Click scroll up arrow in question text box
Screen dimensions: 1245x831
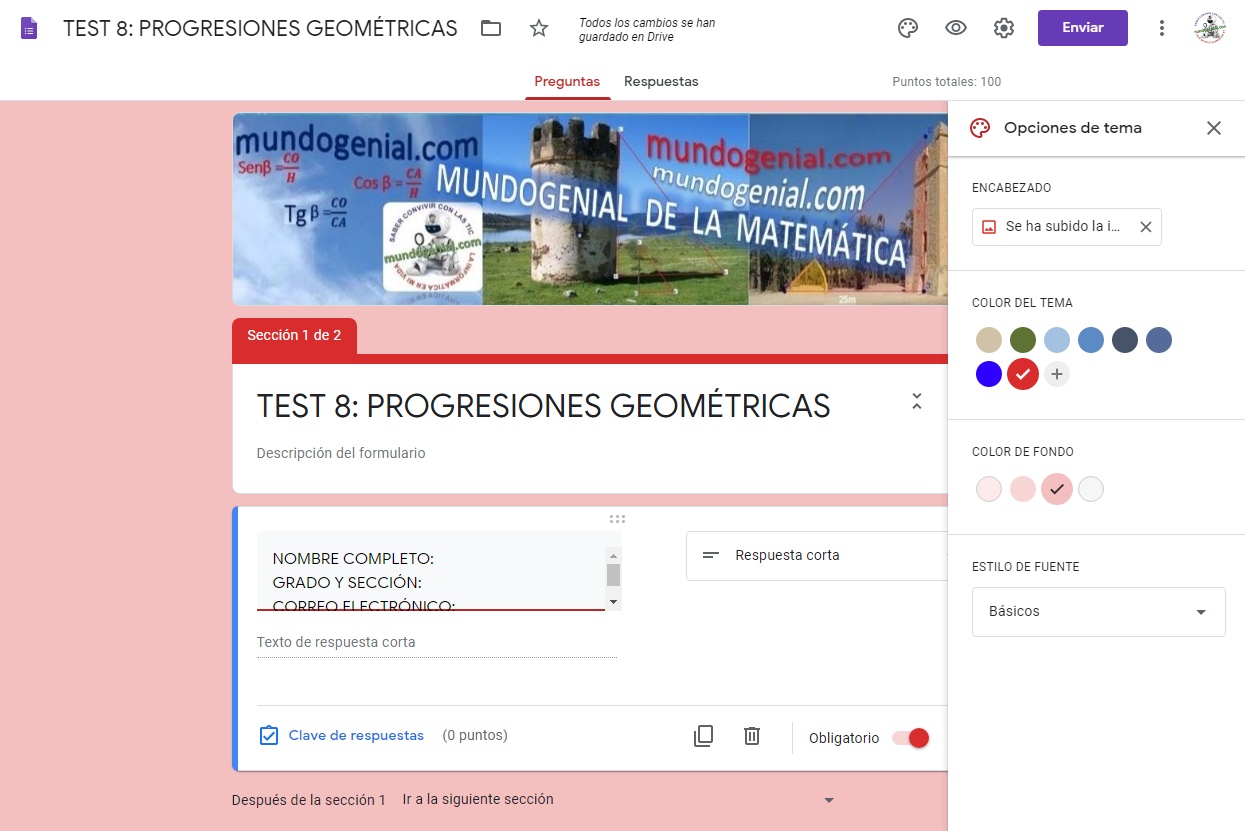pyautogui.click(x=614, y=555)
